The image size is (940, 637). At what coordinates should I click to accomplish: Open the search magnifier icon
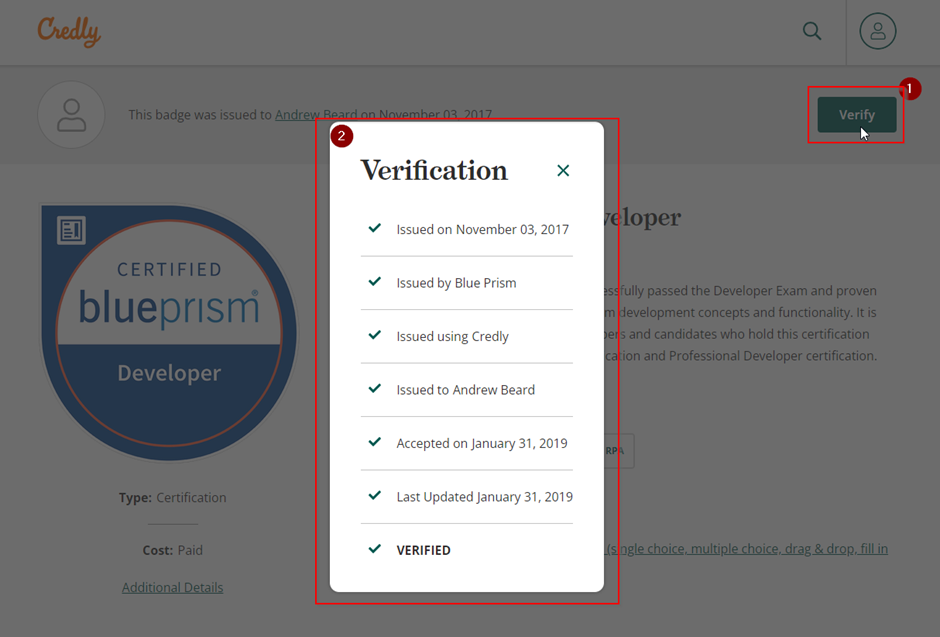[x=812, y=31]
